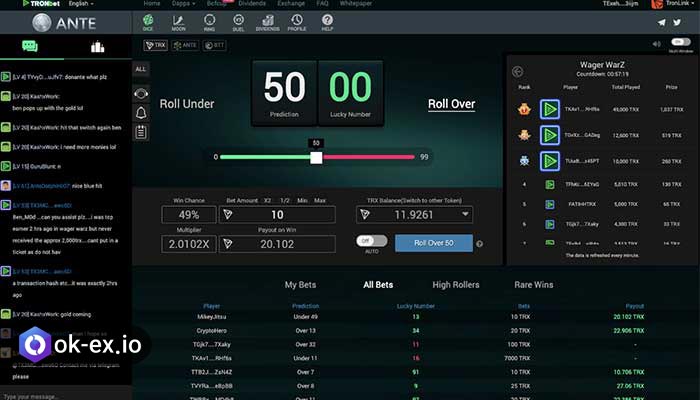Click the ANTE coin logo
The image size is (700, 400).
point(42,23)
